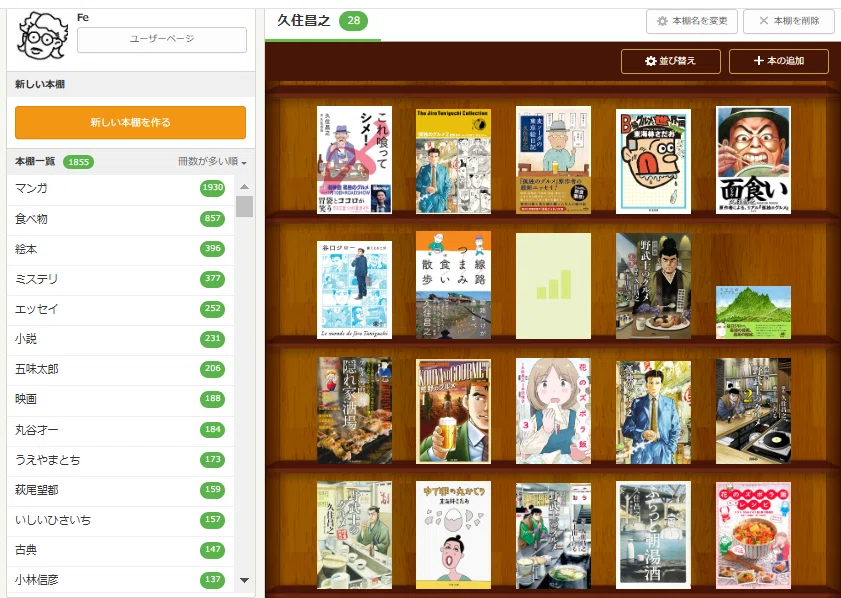841x598 pixels.
Task: Open the うえやまとち shelf
Action: (121, 460)
